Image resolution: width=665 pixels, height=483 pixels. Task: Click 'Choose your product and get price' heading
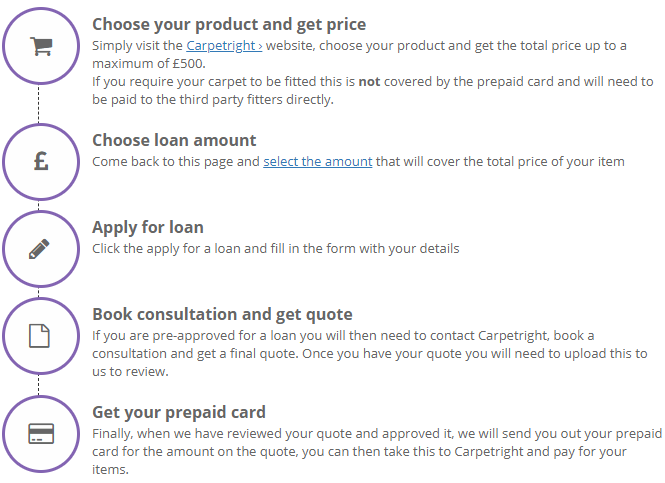click(x=229, y=25)
